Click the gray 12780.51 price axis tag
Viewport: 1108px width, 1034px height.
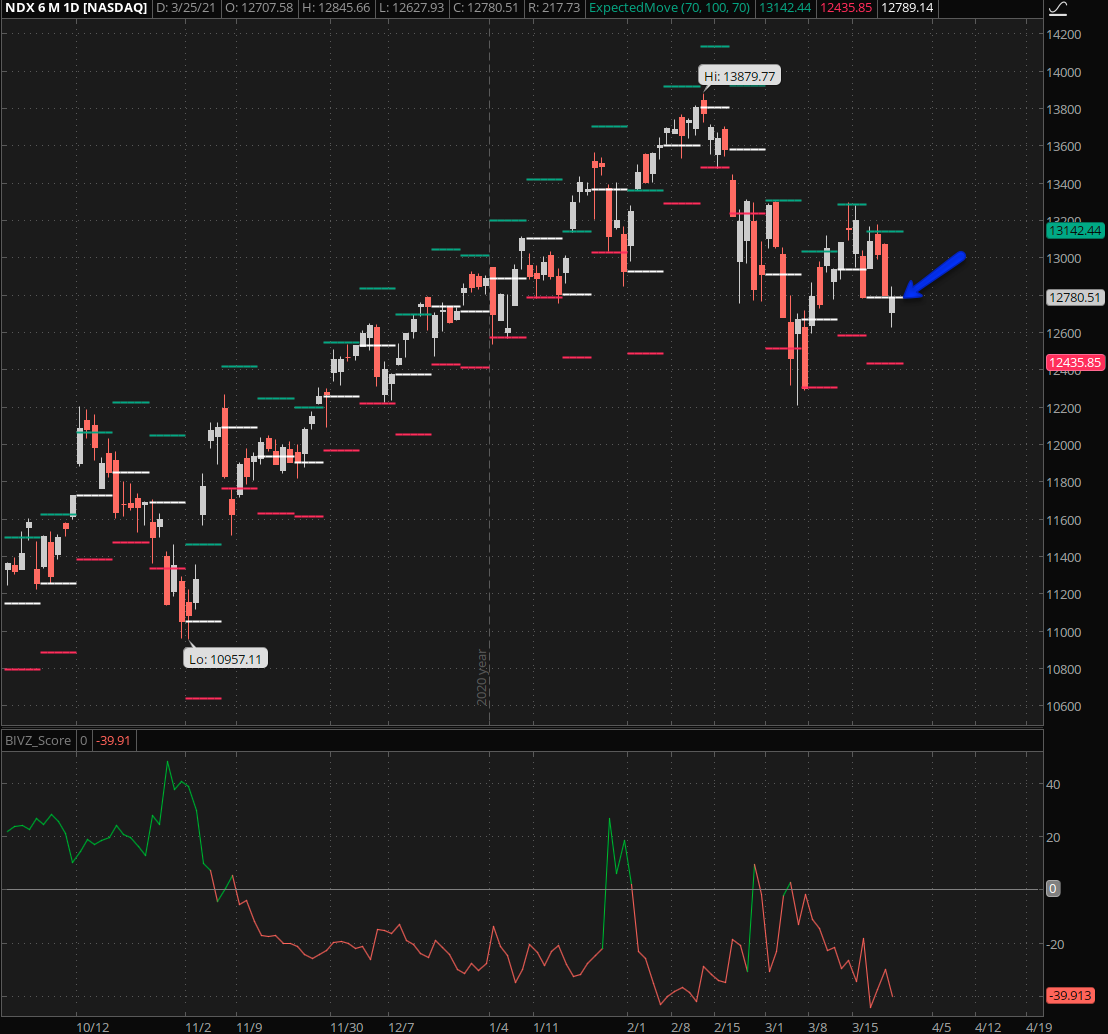(1074, 297)
